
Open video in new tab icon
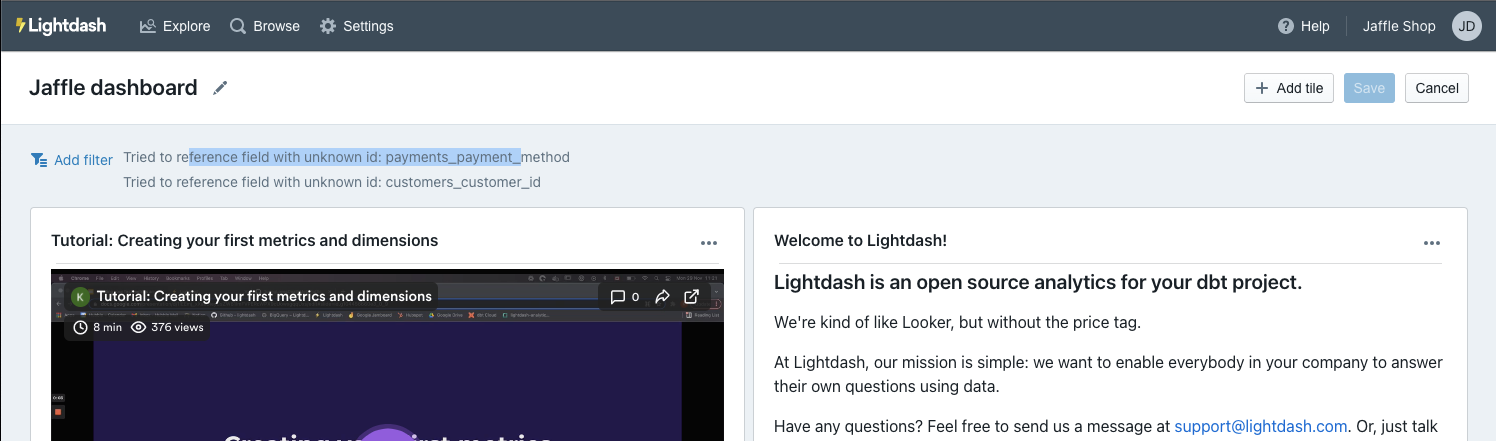coord(692,297)
